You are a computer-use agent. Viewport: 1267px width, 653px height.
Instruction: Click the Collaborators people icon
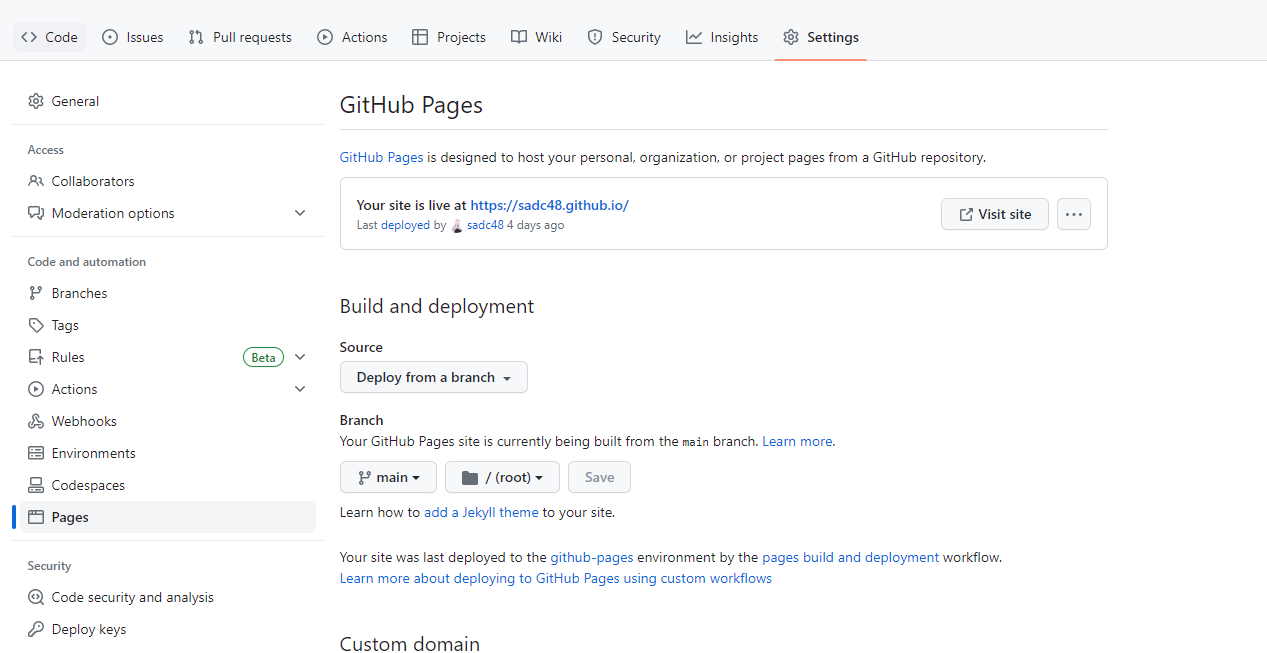(x=36, y=181)
